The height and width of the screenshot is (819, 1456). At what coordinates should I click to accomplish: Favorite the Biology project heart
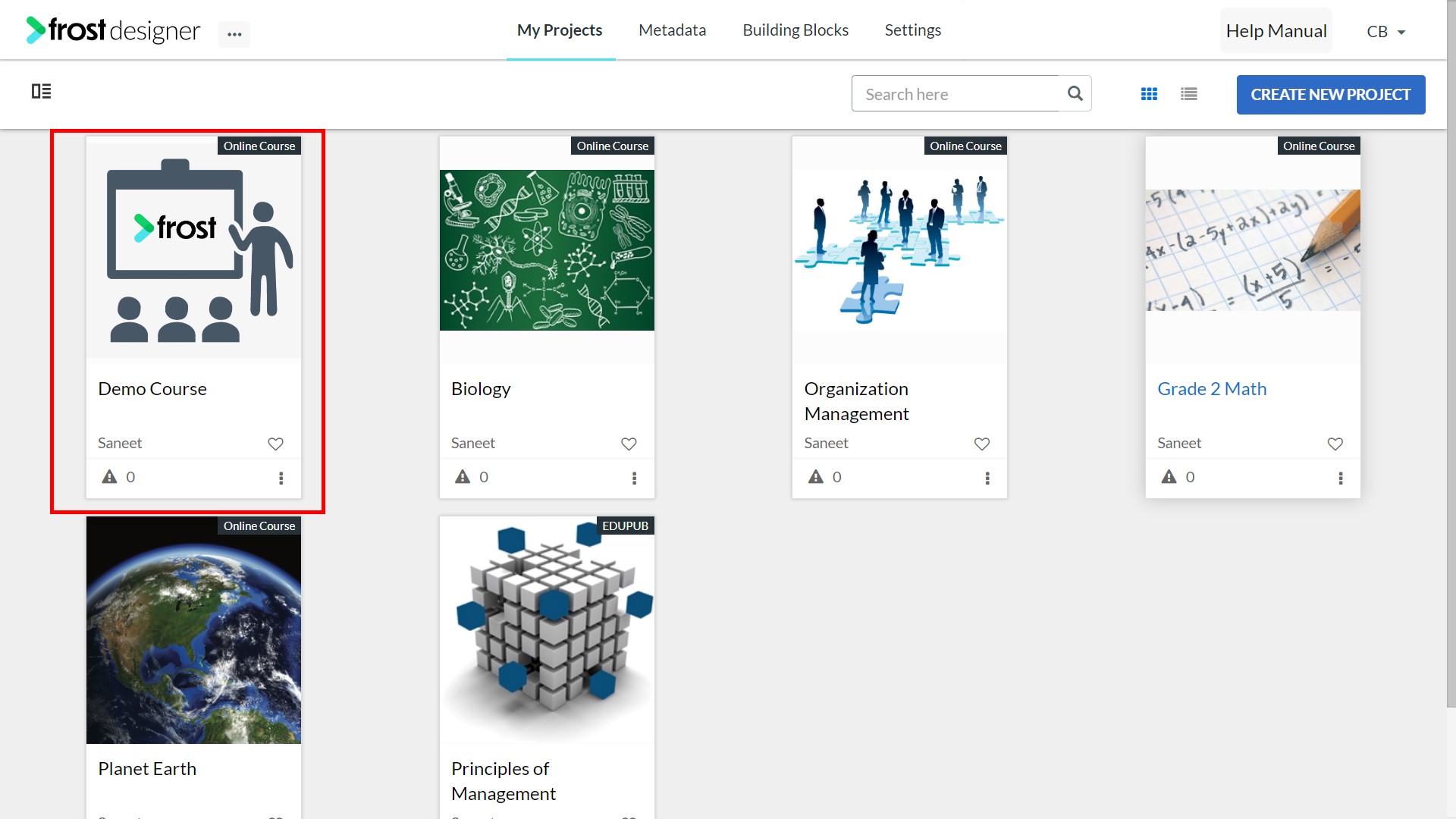pos(629,444)
